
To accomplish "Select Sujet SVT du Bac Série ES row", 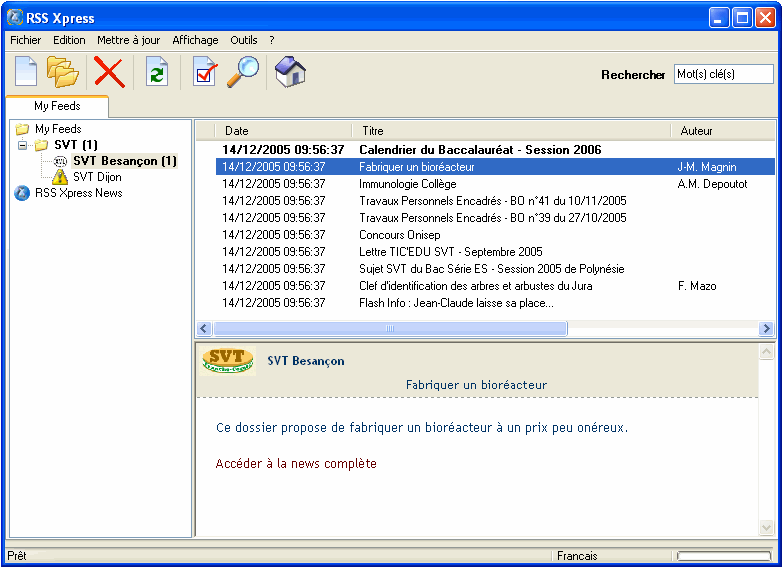I will pos(495,269).
